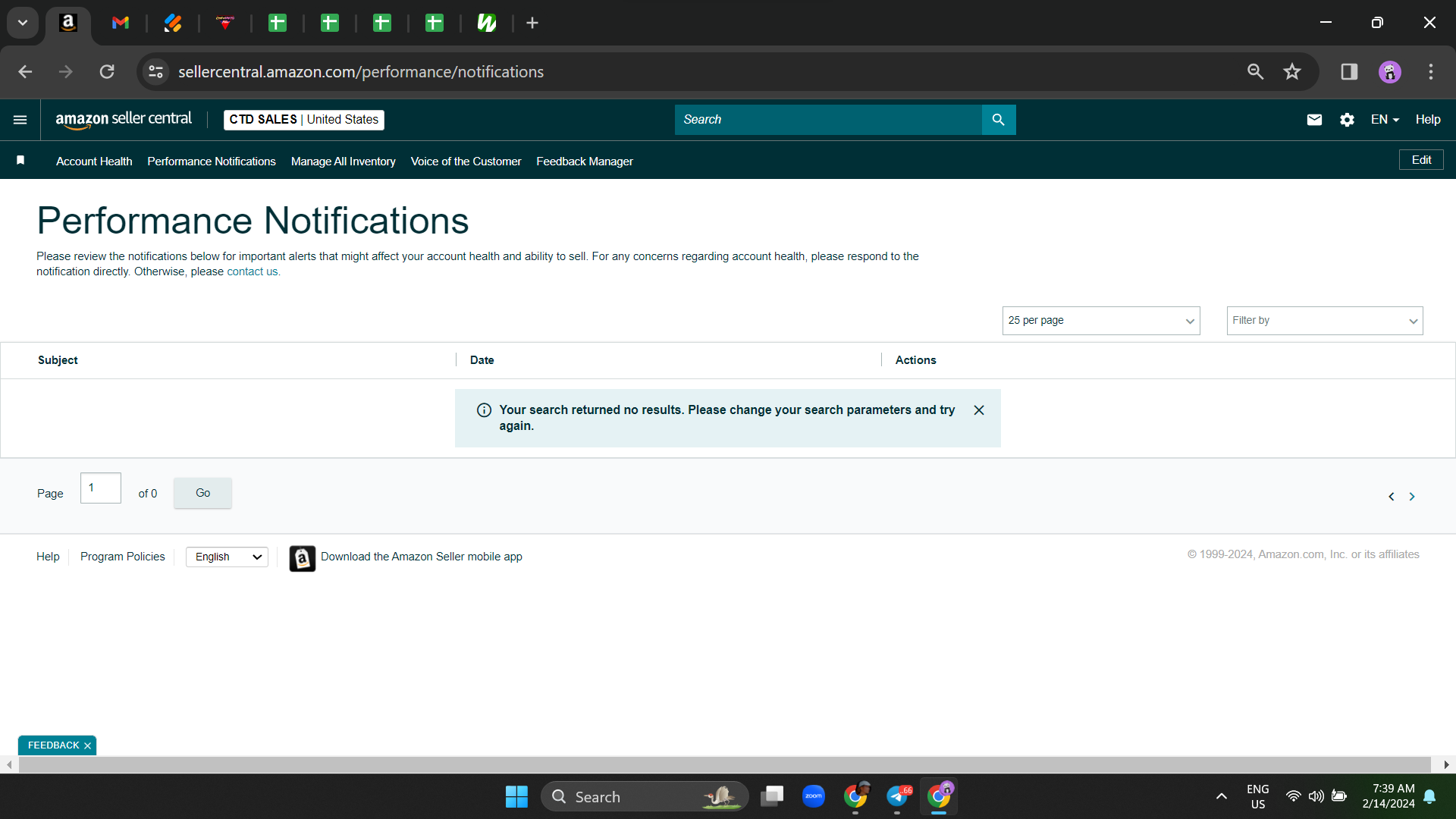Viewport: 1456px width, 819px height.
Task: Close the FEEDBACK tab
Action: click(87, 746)
